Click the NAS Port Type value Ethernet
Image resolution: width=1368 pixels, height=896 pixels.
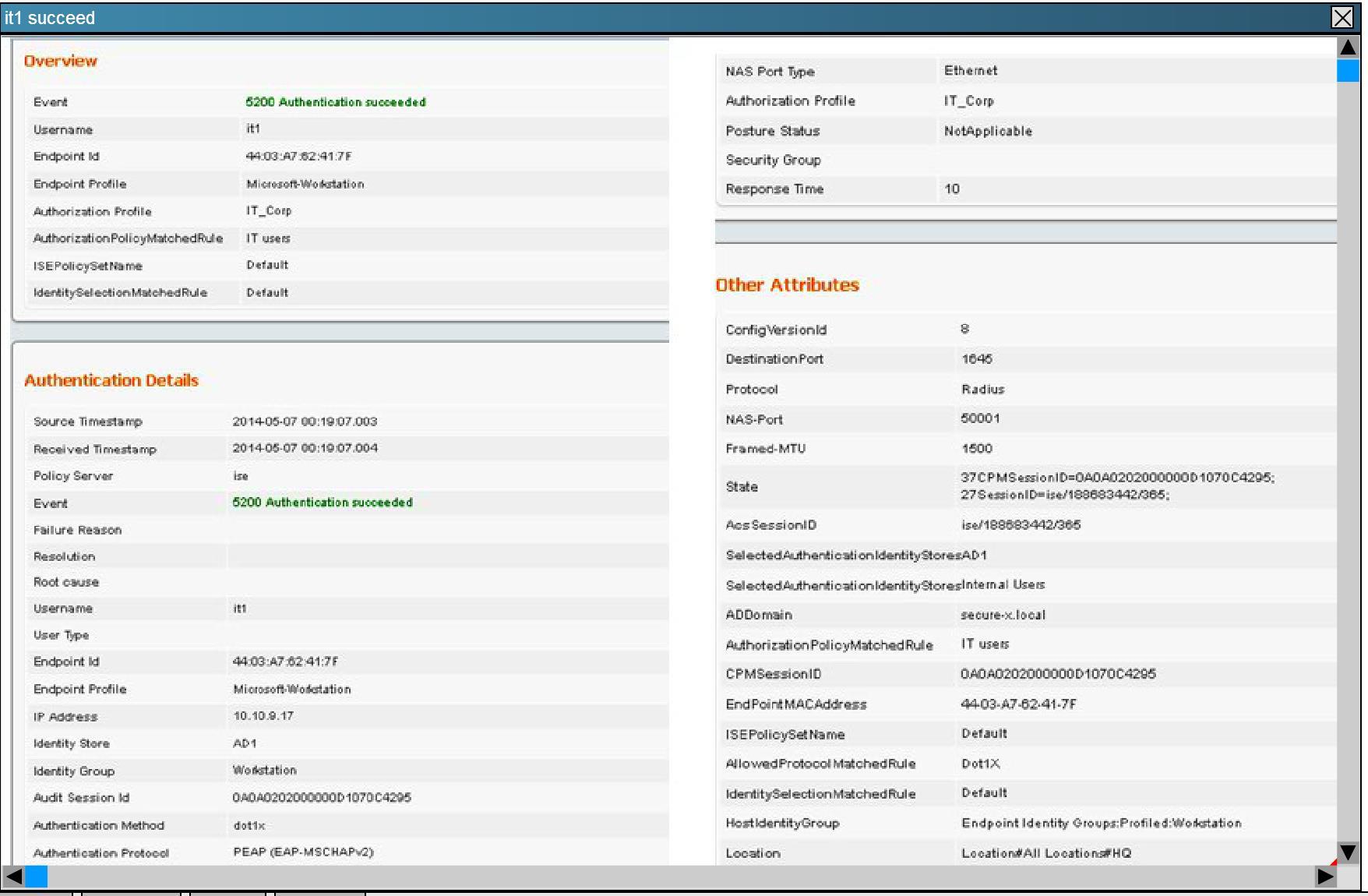point(971,71)
